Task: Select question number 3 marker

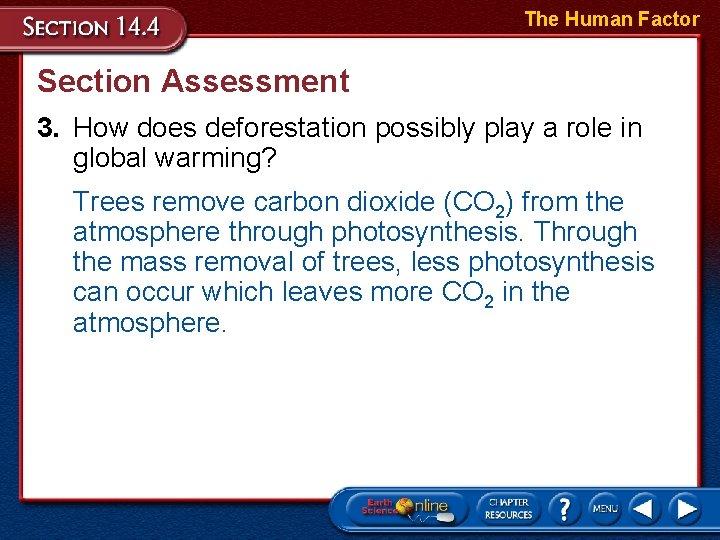Action: pos(48,128)
